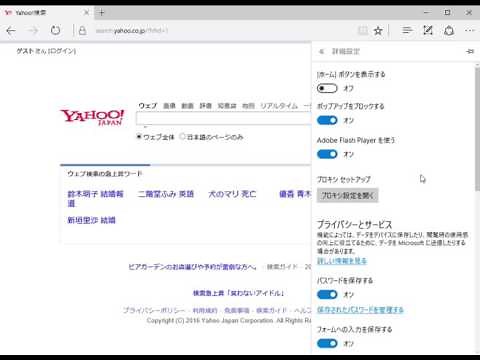Image resolution: width=480 pixels, height=360 pixels.
Task: Open the More actions ellipsis menu
Action: (x=470, y=31)
